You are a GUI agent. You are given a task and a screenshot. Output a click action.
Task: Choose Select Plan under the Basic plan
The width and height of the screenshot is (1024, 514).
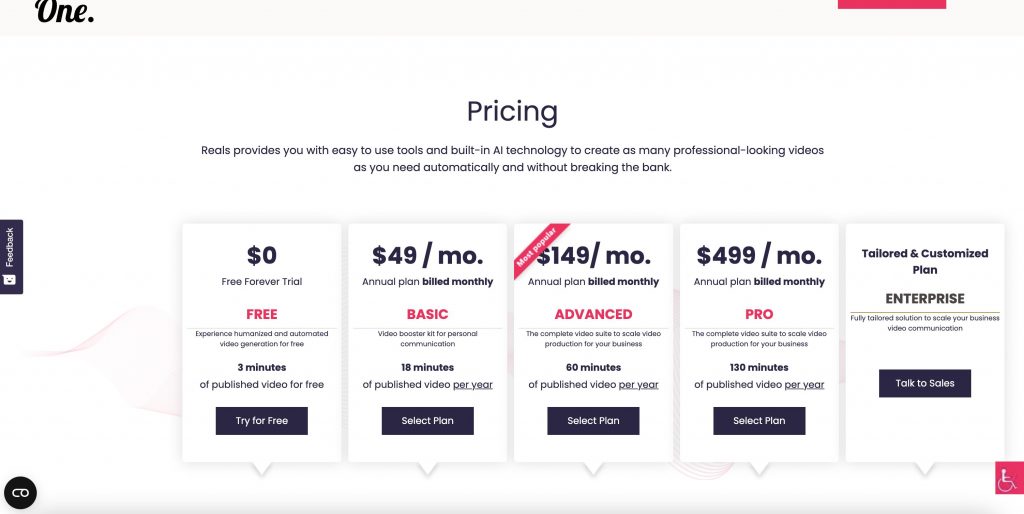click(427, 421)
